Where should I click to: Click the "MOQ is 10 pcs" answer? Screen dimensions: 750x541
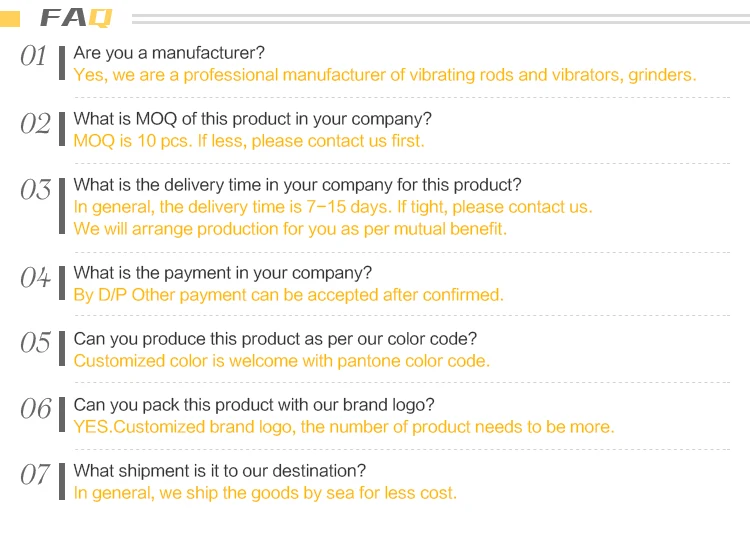[249, 141]
